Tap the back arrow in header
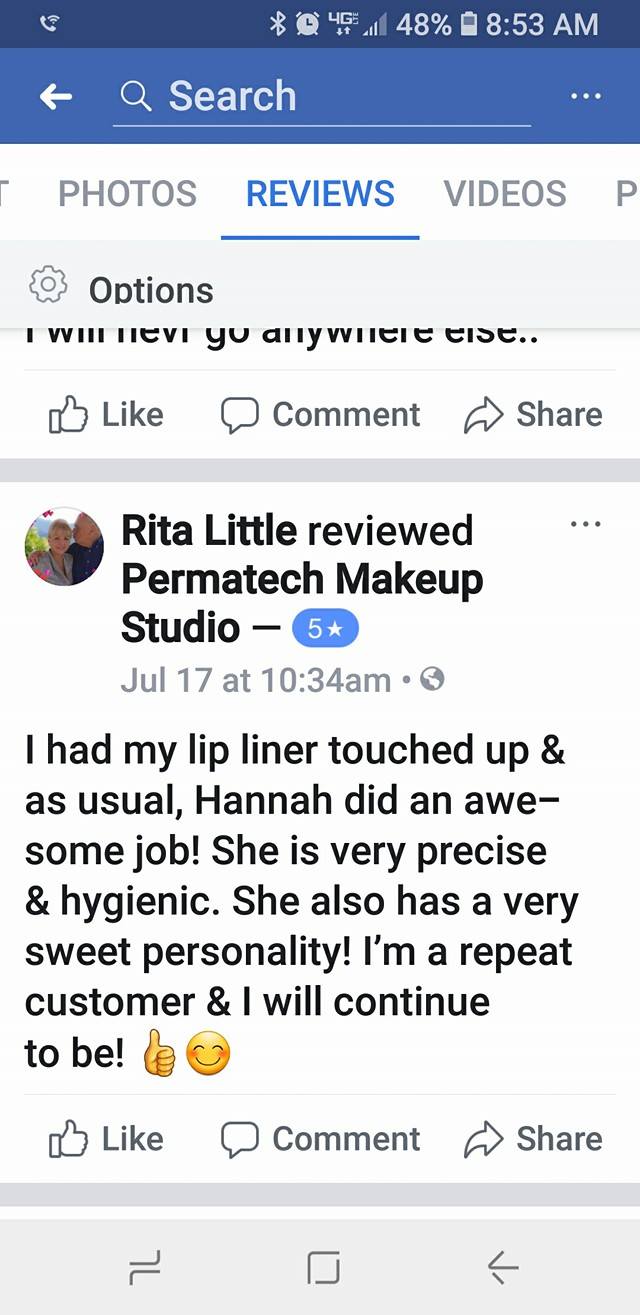Screen dimensions: 640x1315 click(x=56, y=97)
